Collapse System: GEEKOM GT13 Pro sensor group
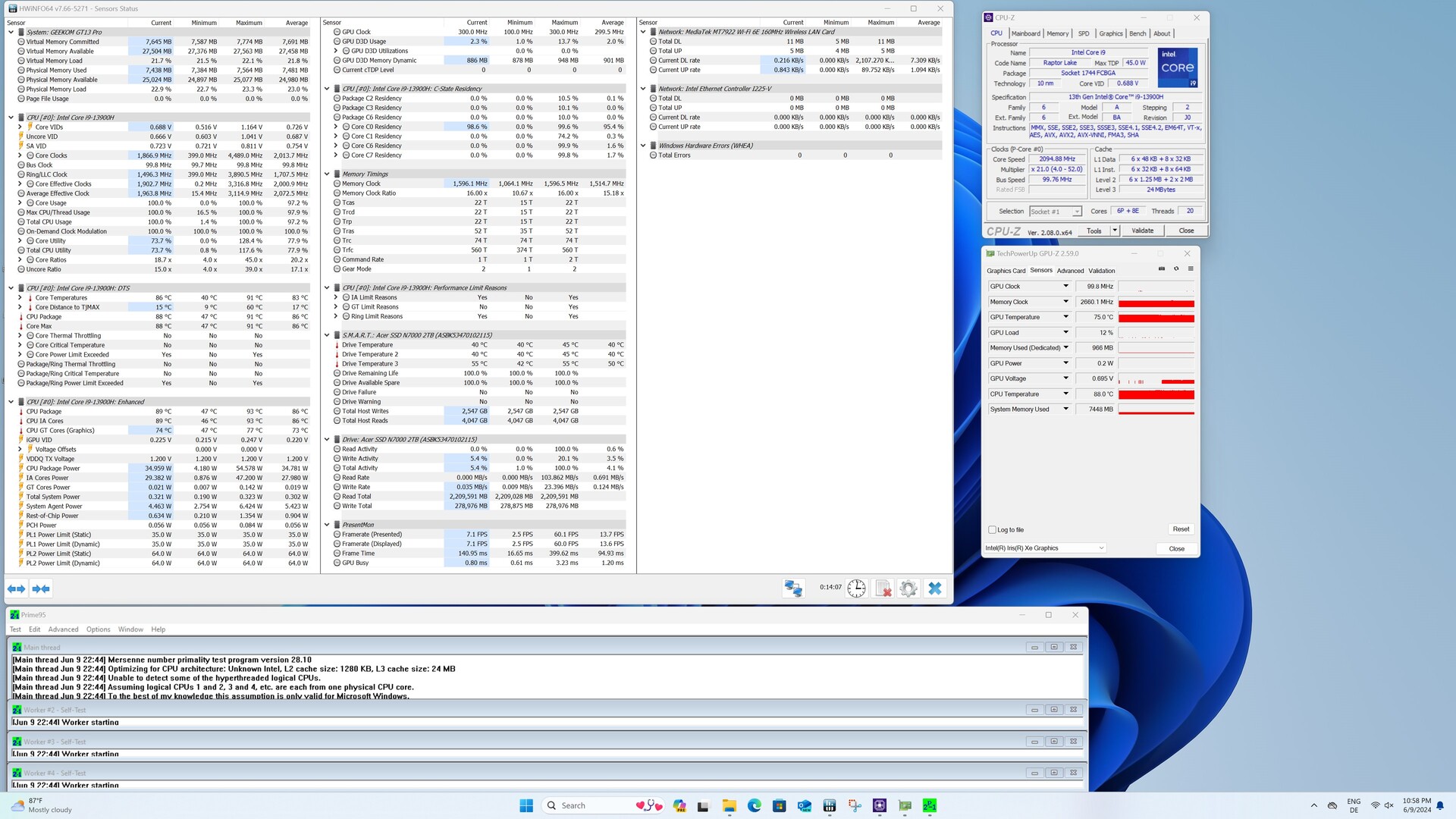 pyautogui.click(x=11, y=32)
